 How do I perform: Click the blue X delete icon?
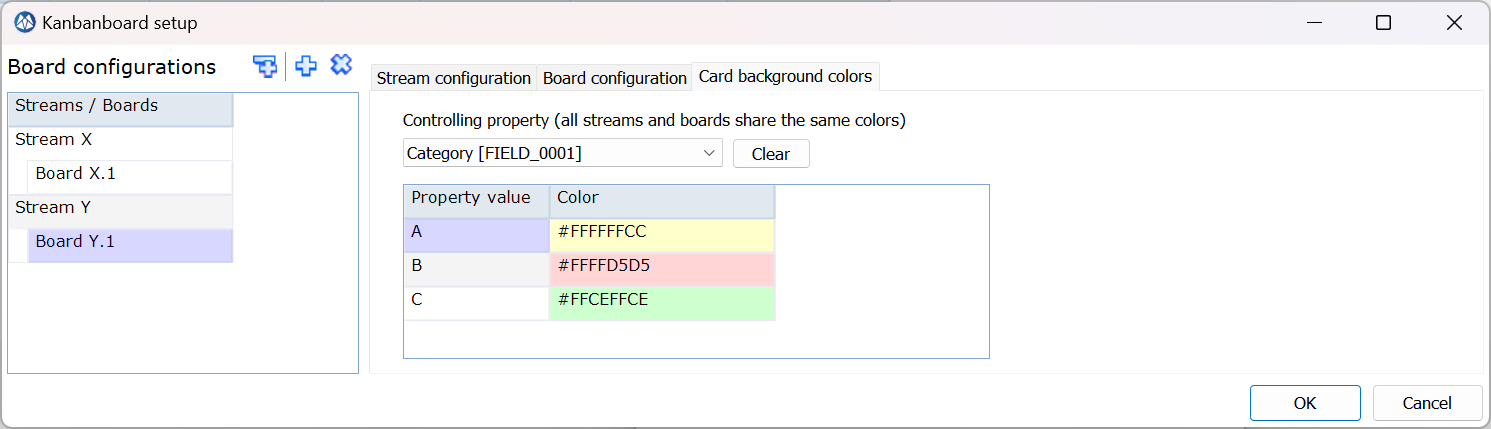[341, 65]
